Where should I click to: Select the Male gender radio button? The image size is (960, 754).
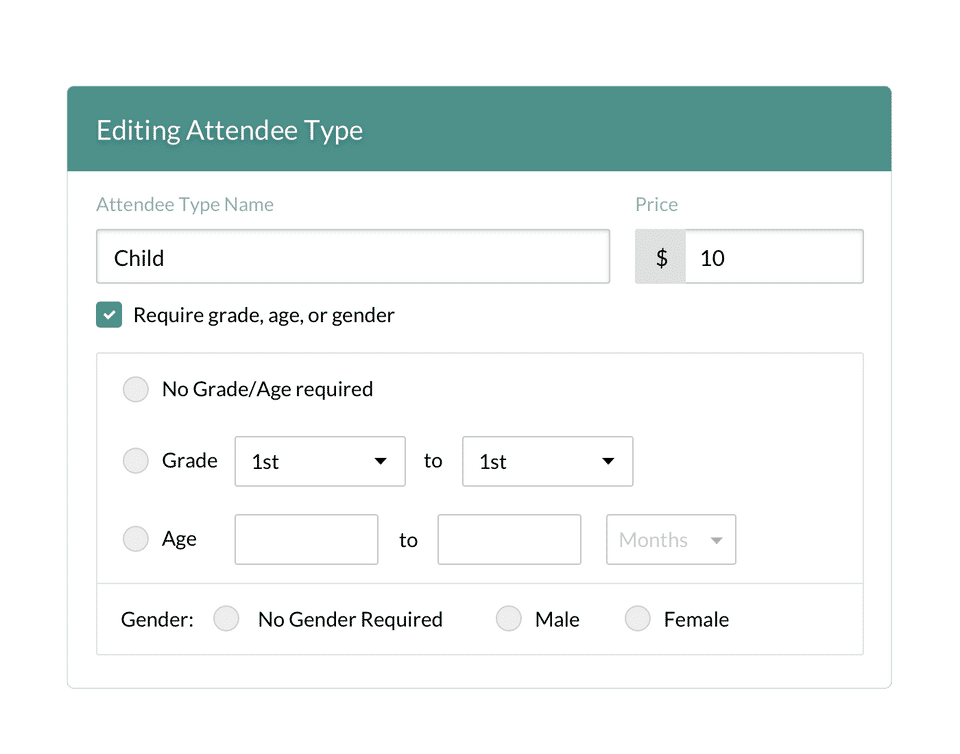(510, 619)
